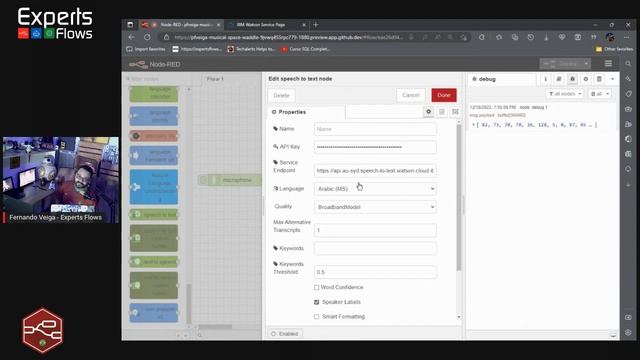Screen dimensions: 640x360
Task: Open the Language dropdown showing Arabic
Action: (x=375, y=189)
